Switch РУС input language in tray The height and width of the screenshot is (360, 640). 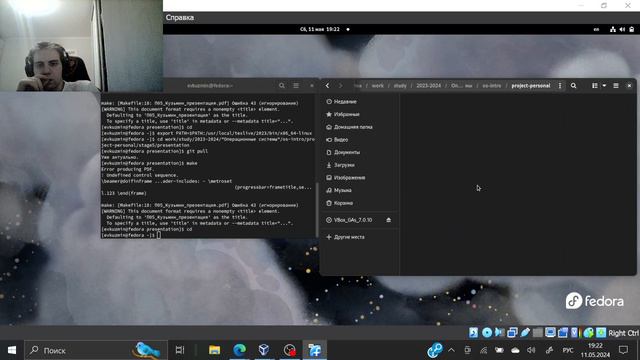[568, 350]
